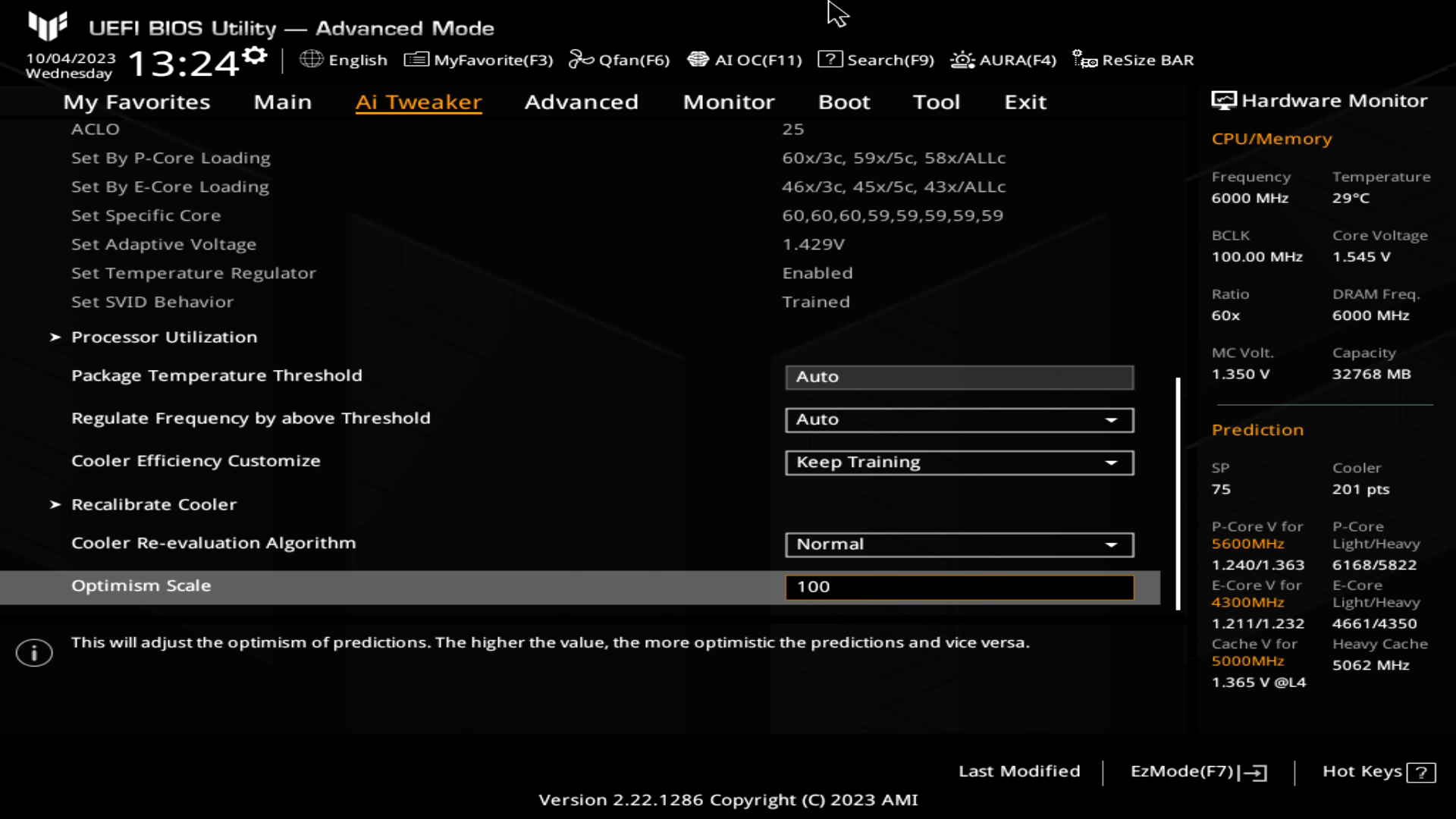The image size is (1456, 819).
Task: Click the Search function icon
Action: click(x=830, y=59)
